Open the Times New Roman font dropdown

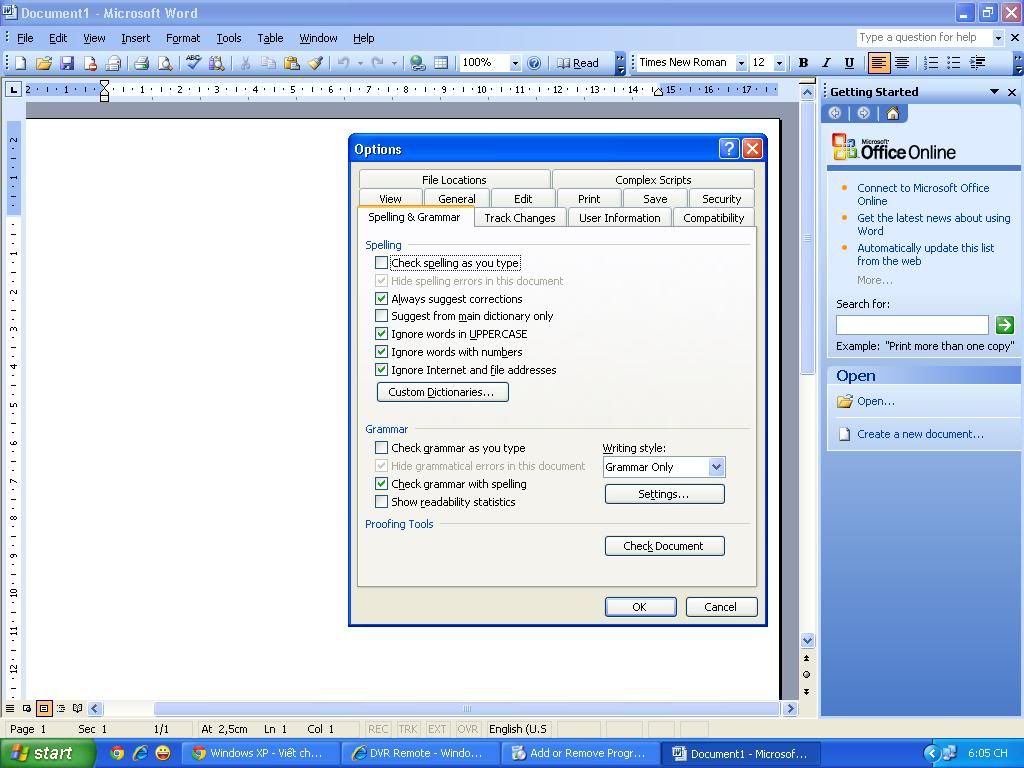pos(741,63)
